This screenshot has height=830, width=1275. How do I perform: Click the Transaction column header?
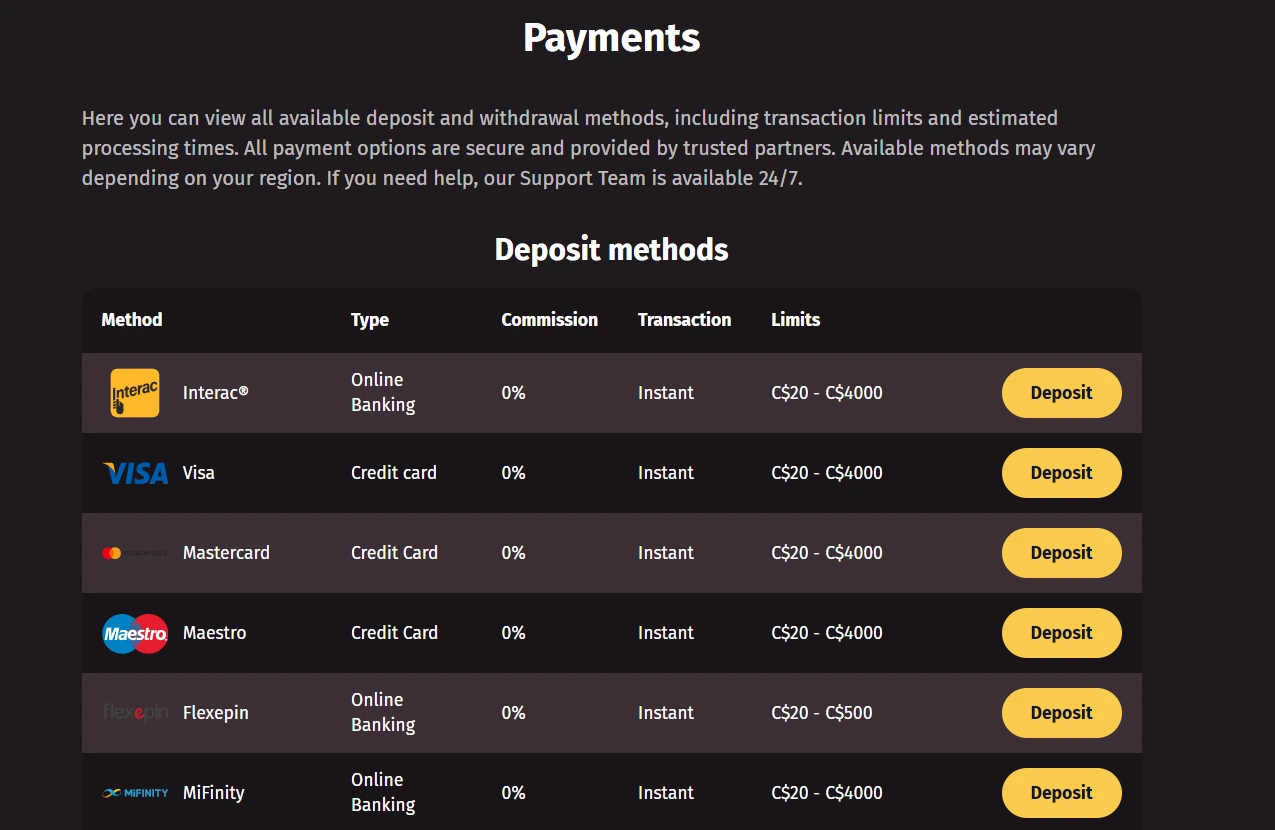pyautogui.click(x=684, y=320)
